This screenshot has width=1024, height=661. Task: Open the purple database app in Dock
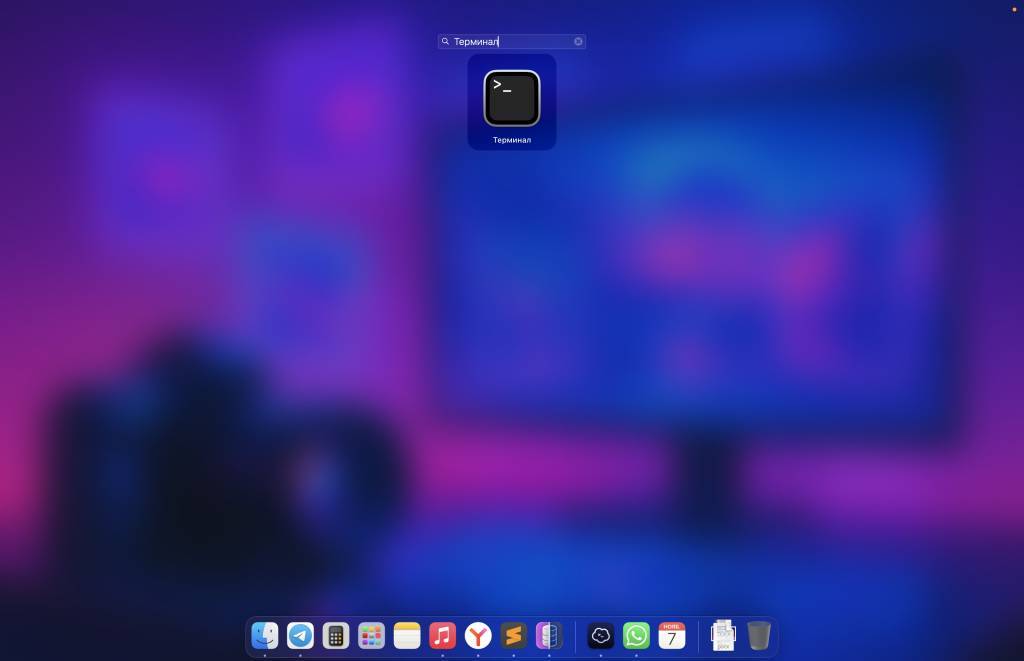(548, 635)
